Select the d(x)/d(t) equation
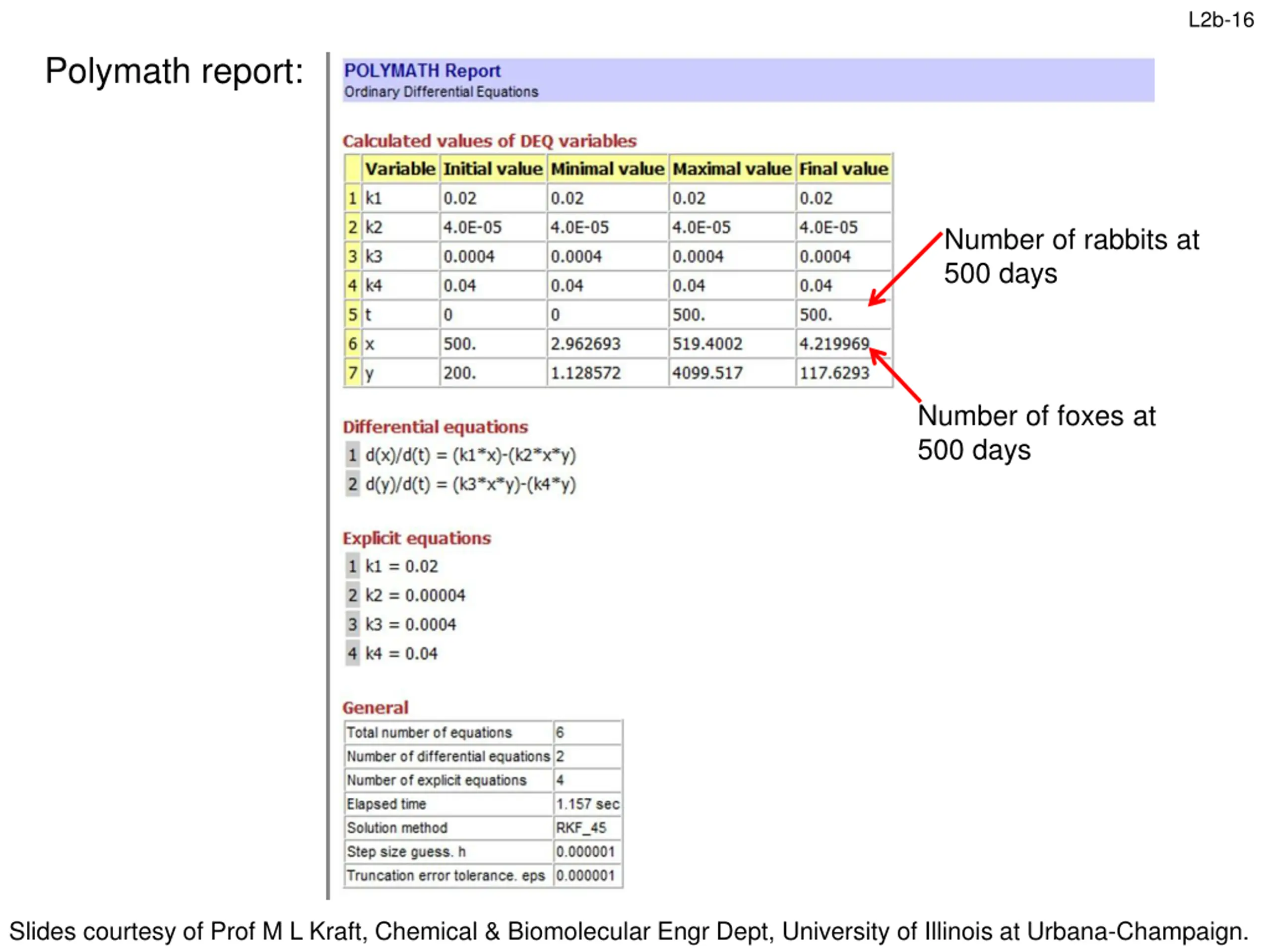Image resolution: width=1270 pixels, height=952 pixels. [x=471, y=455]
